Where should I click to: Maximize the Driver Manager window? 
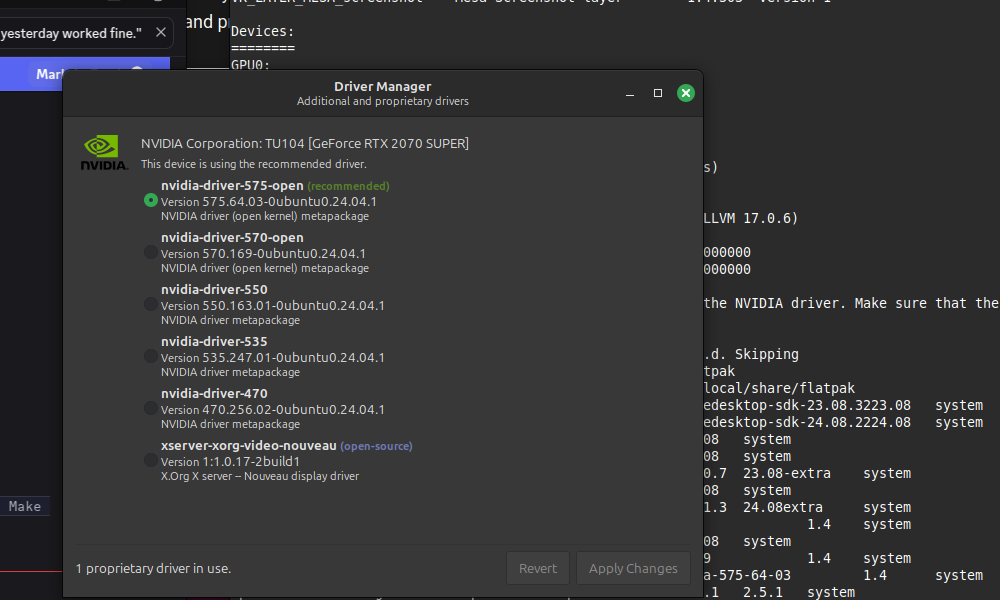(658, 93)
